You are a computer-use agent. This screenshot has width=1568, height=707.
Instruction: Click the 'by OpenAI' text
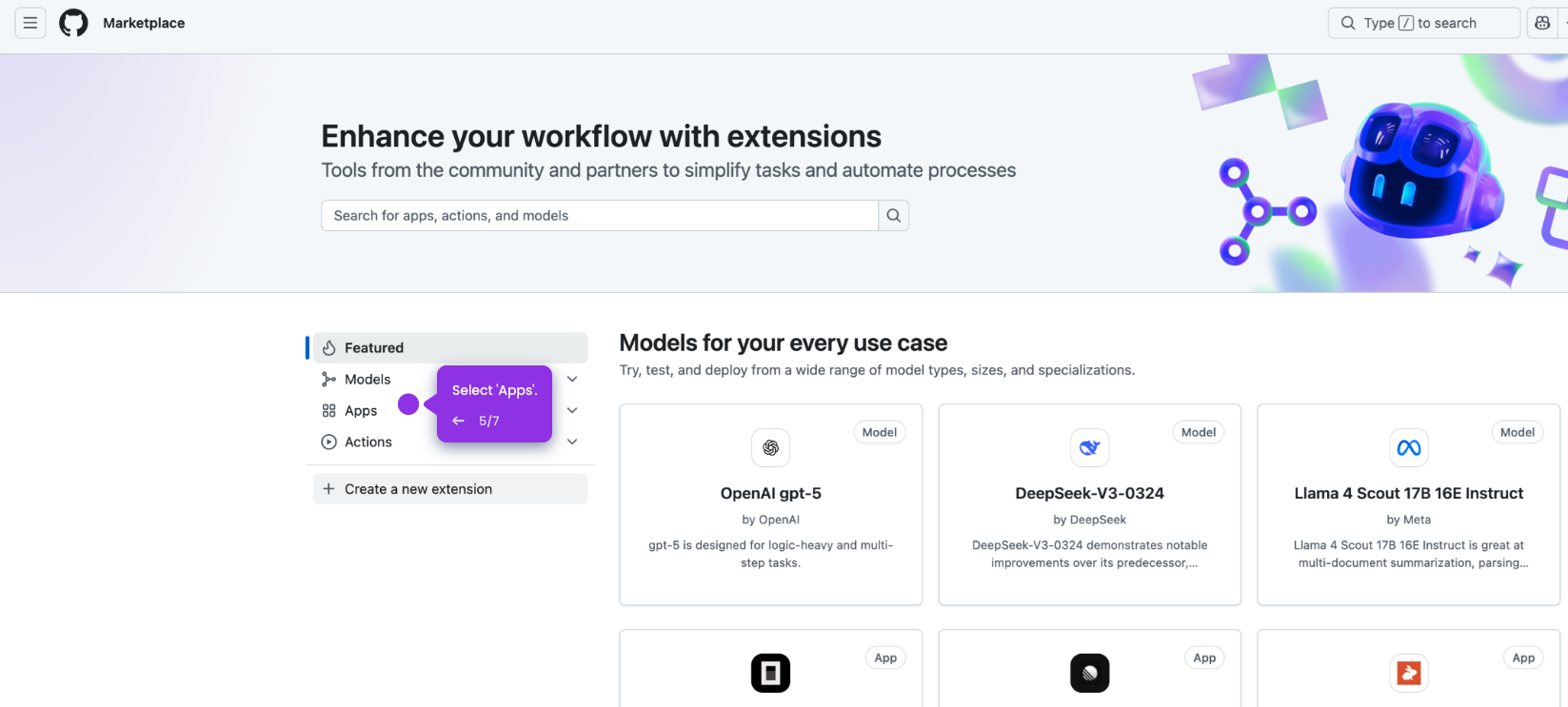pos(770,520)
